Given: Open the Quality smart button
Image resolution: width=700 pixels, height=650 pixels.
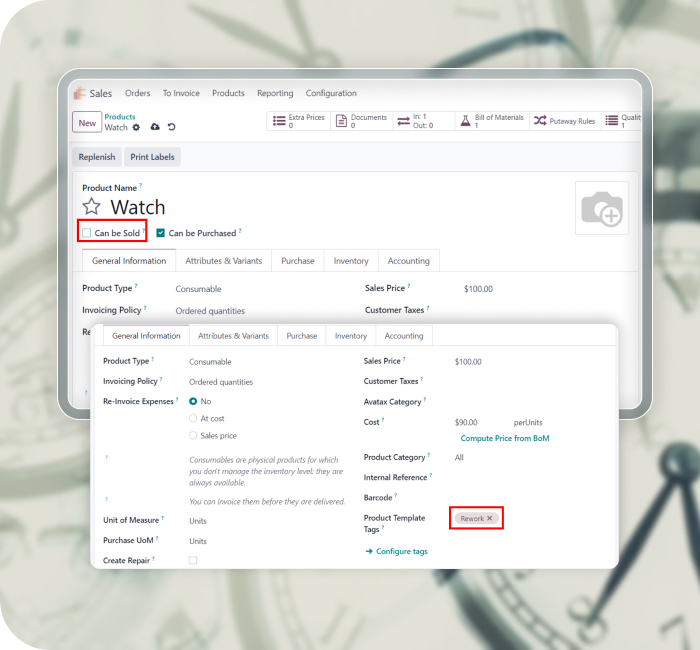Looking at the screenshot, I should point(622,121).
